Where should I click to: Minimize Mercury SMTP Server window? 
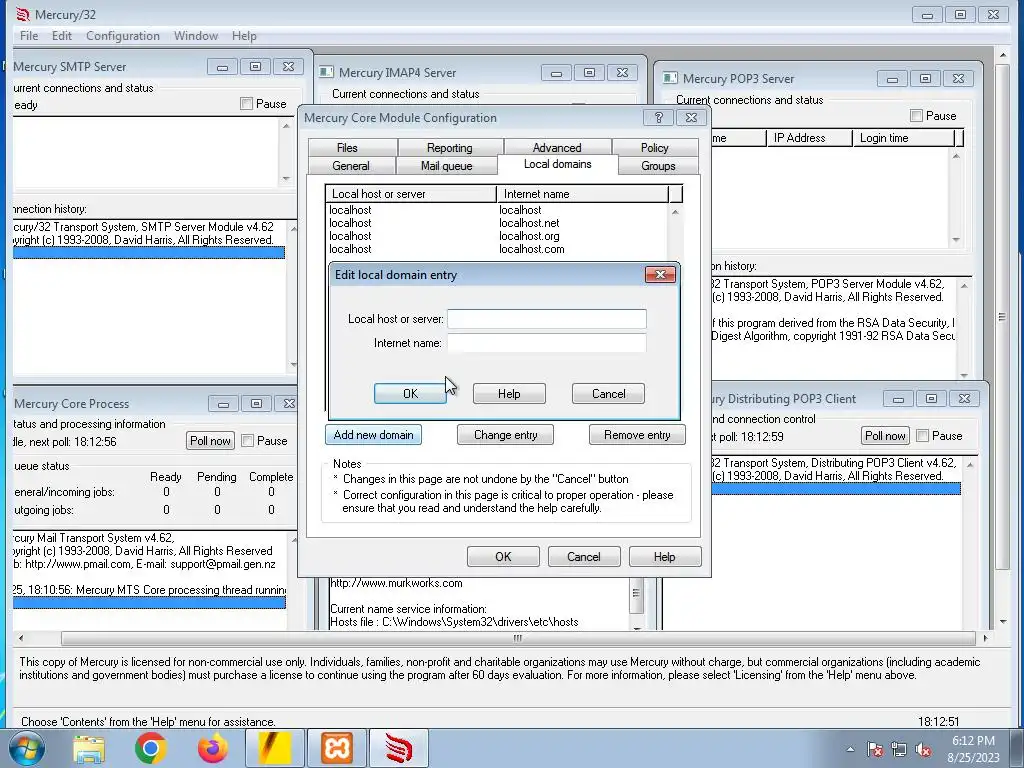pos(223,67)
